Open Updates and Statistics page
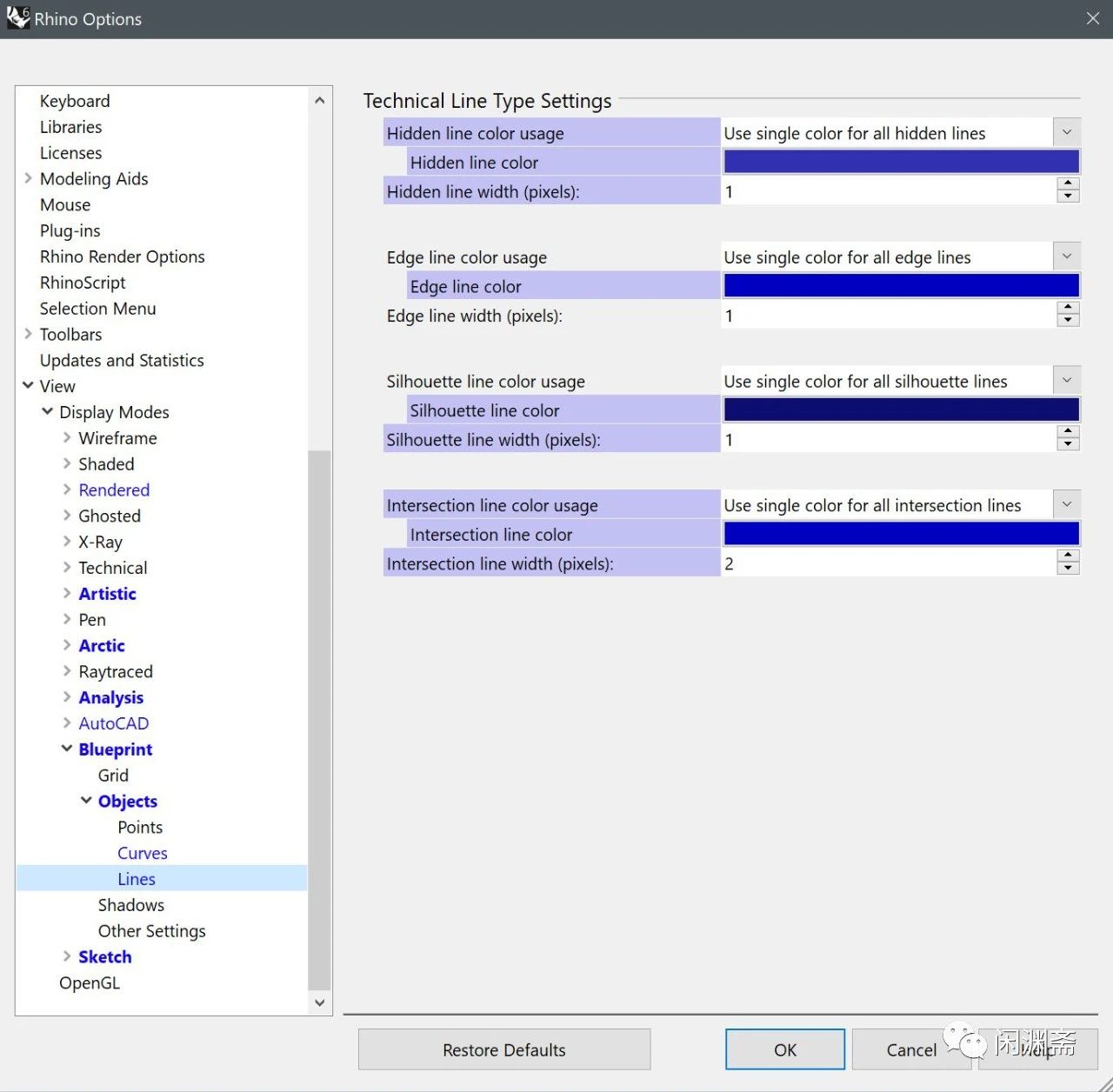The height and width of the screenshot is (1092, 1113). pyautogui.click(x=122, y=360)
